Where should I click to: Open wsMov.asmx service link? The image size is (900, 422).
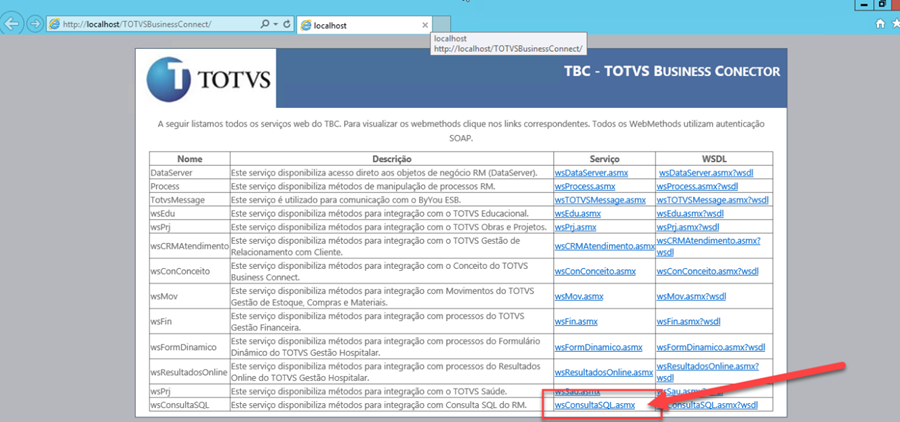click(579, 297)
